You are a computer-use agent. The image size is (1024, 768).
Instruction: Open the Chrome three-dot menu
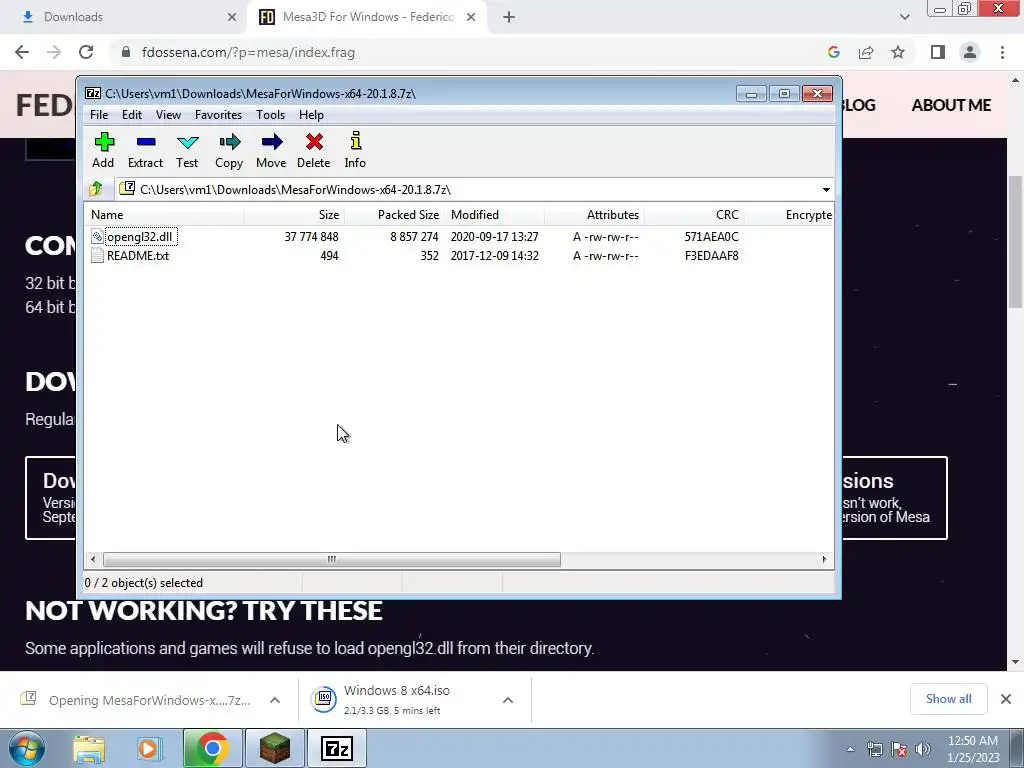click(1002, 52)
